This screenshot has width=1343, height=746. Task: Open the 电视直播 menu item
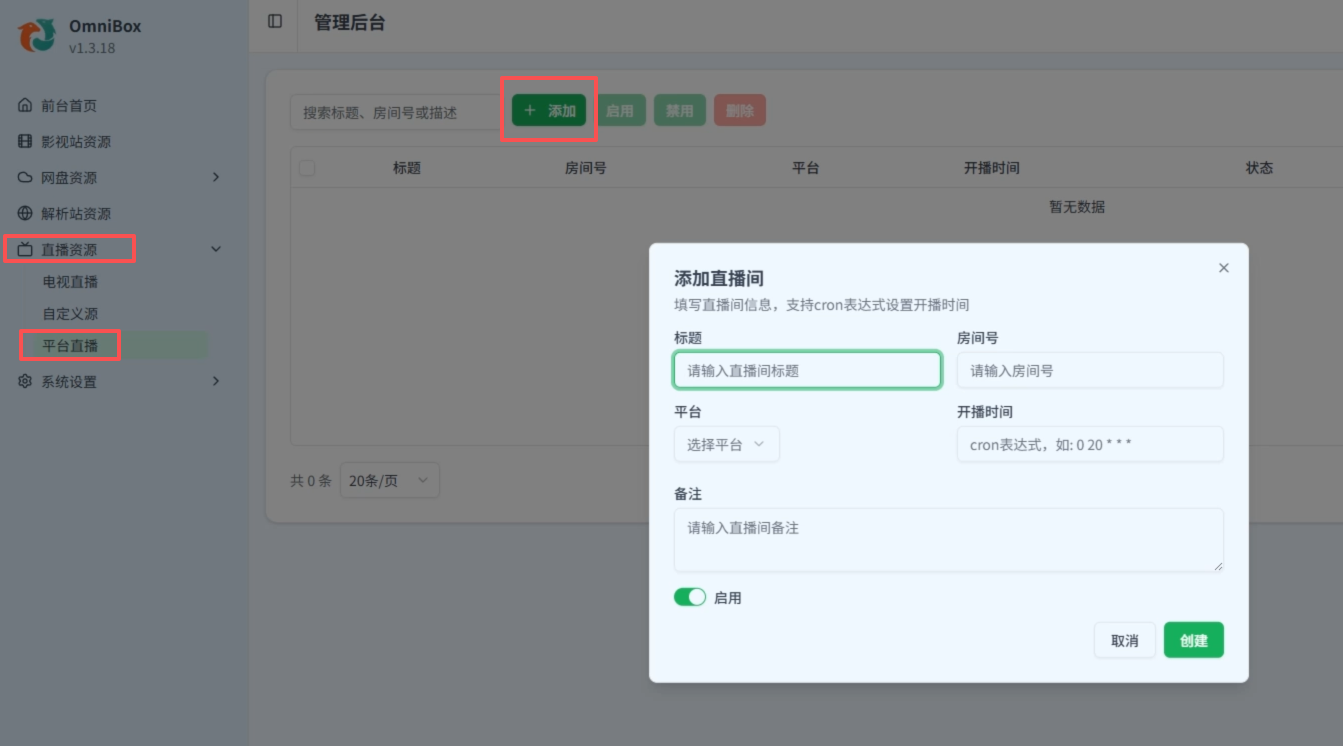71,282
